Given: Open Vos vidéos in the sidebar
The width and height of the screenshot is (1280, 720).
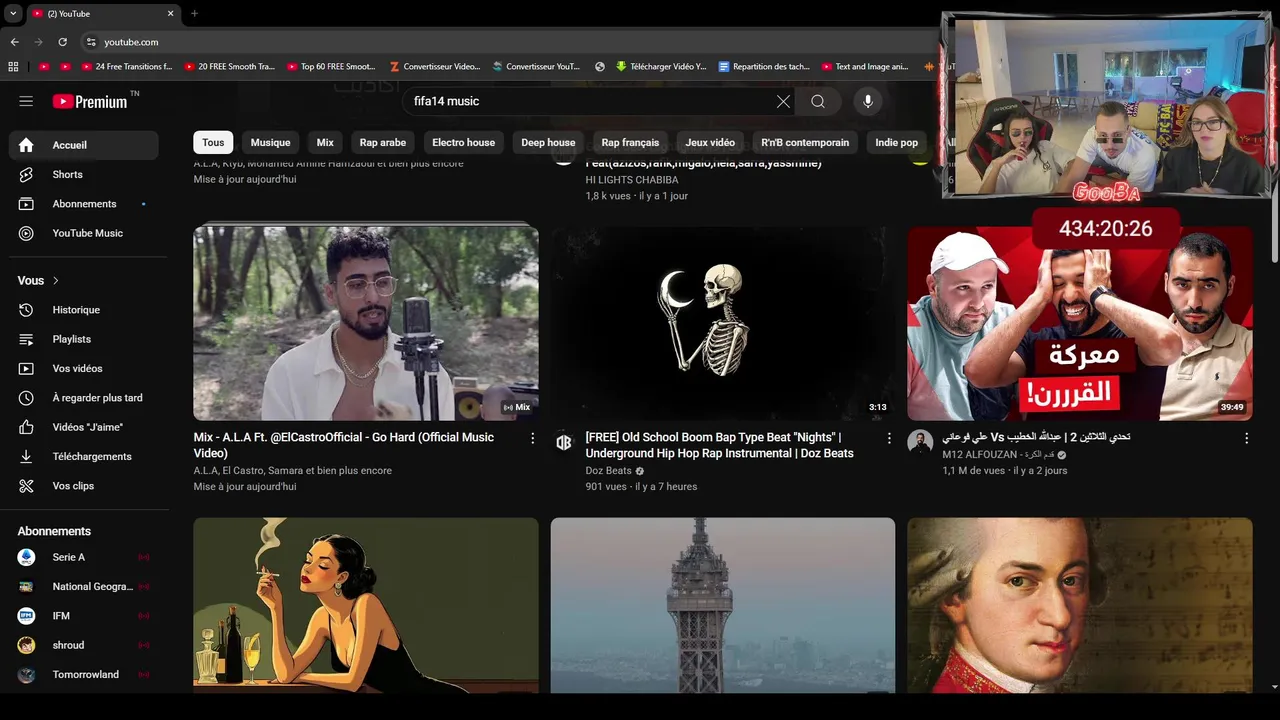Looking at the screenshot, I should coord(84,368).
